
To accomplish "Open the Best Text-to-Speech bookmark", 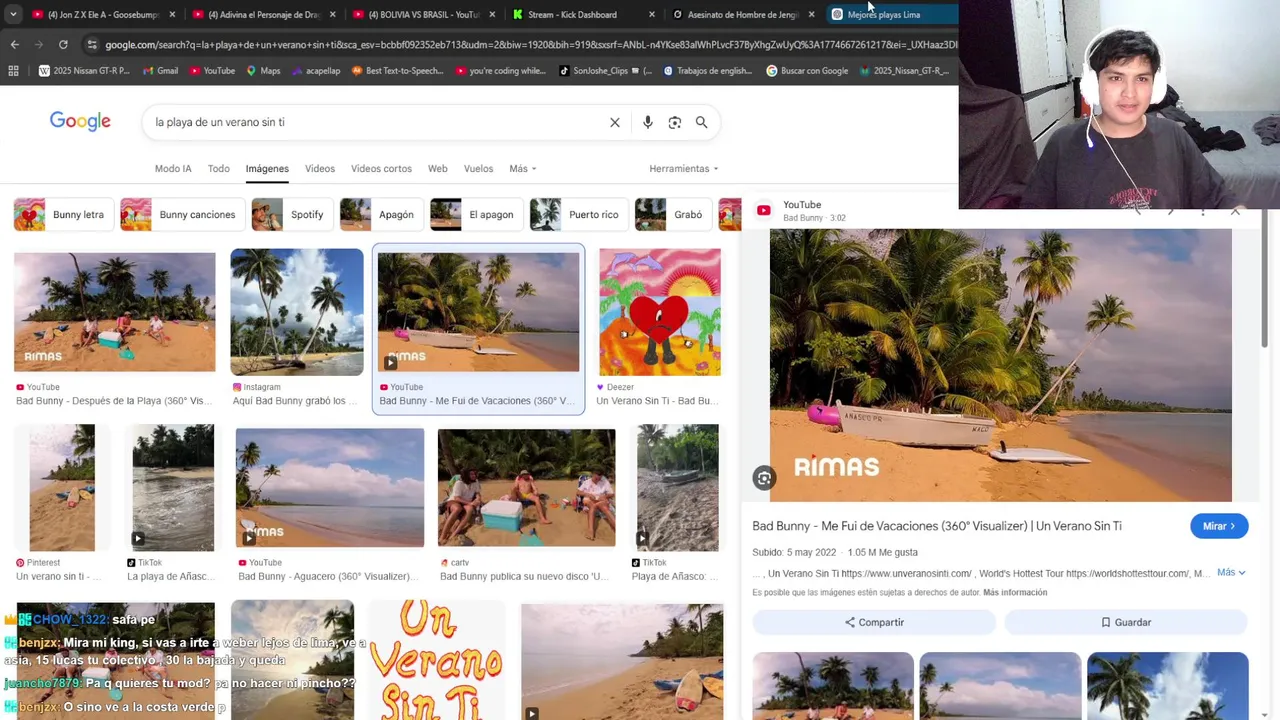I will [x=397, y=70].
